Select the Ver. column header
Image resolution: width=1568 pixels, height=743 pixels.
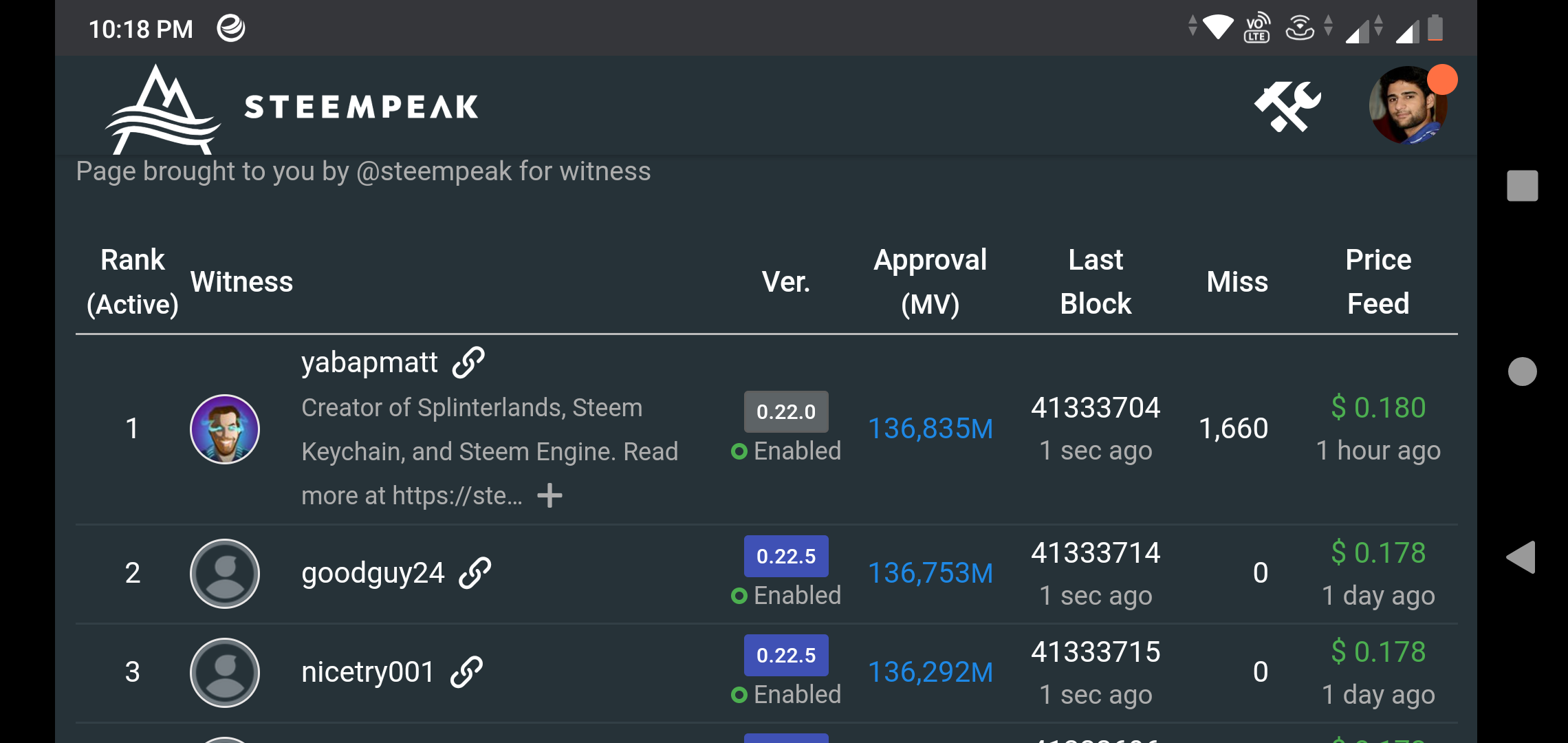pos(786,282)
